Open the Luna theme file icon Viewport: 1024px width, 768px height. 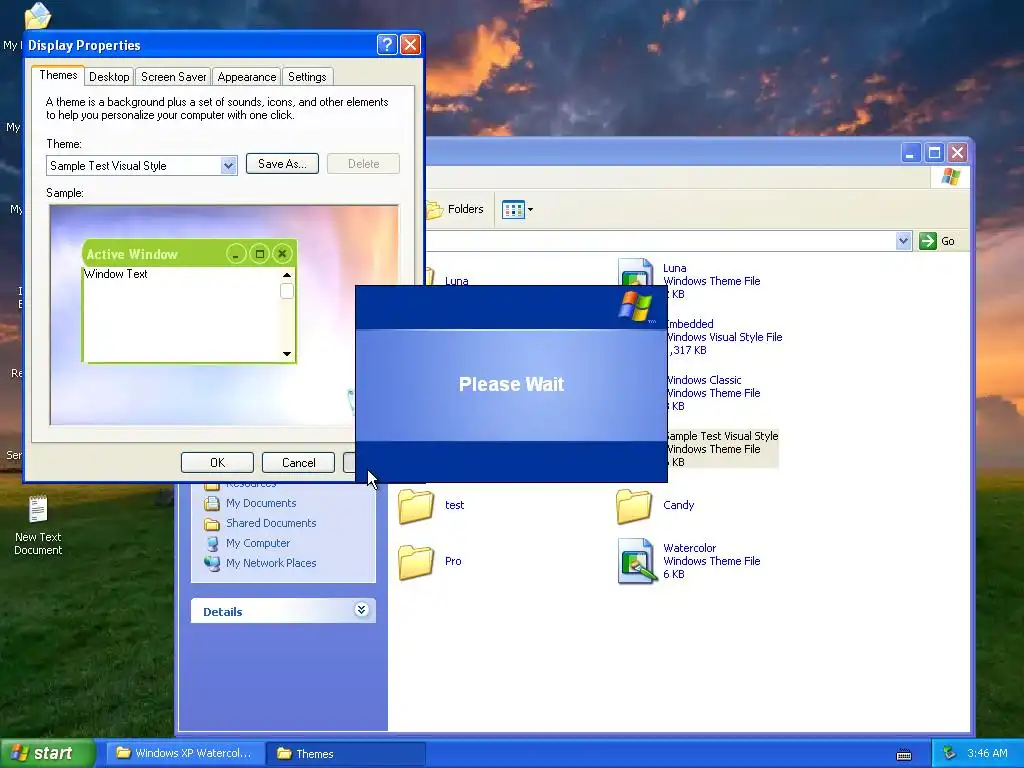point(636,273)
